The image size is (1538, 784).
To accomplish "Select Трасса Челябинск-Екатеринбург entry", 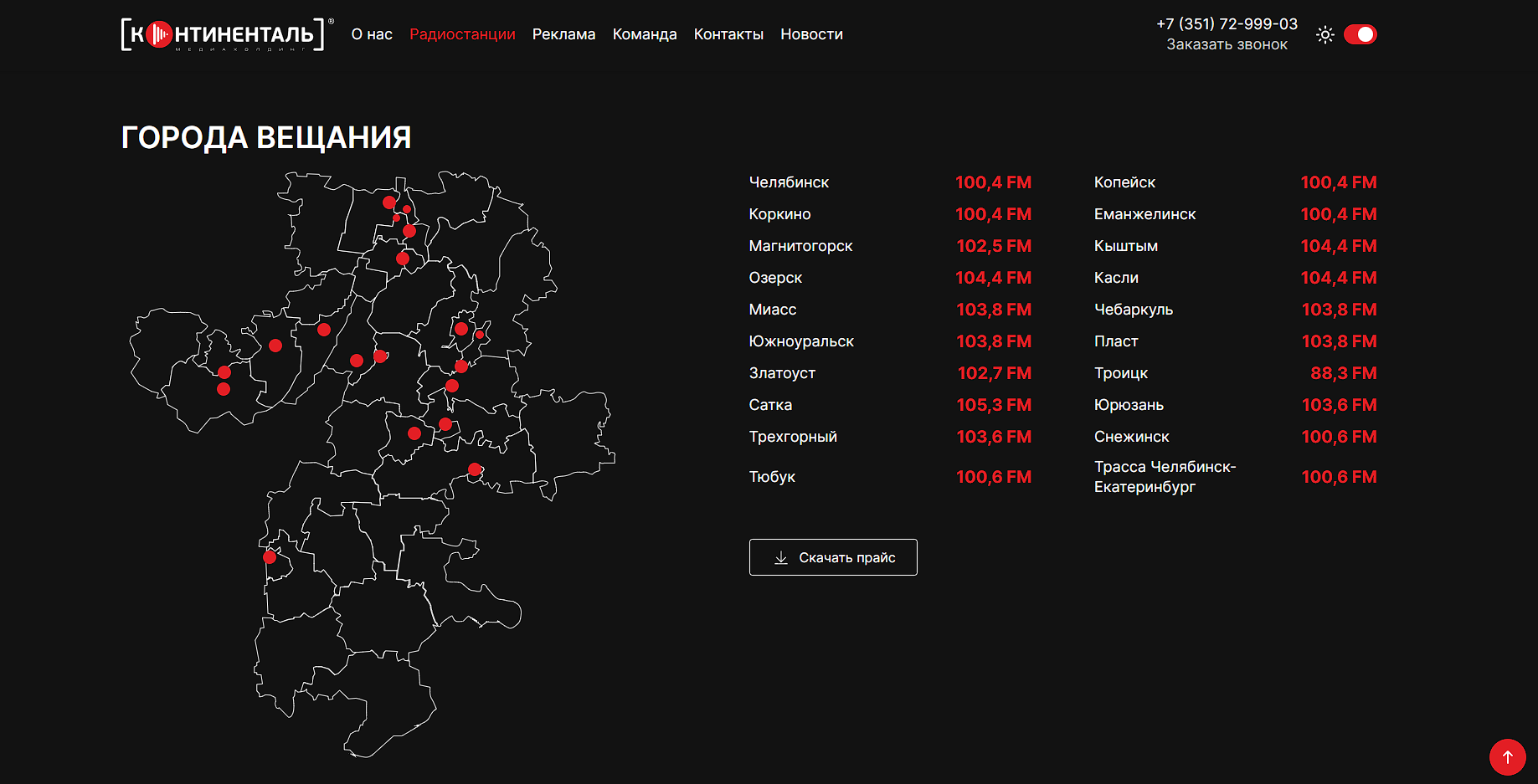I will tap(1165, 477).
